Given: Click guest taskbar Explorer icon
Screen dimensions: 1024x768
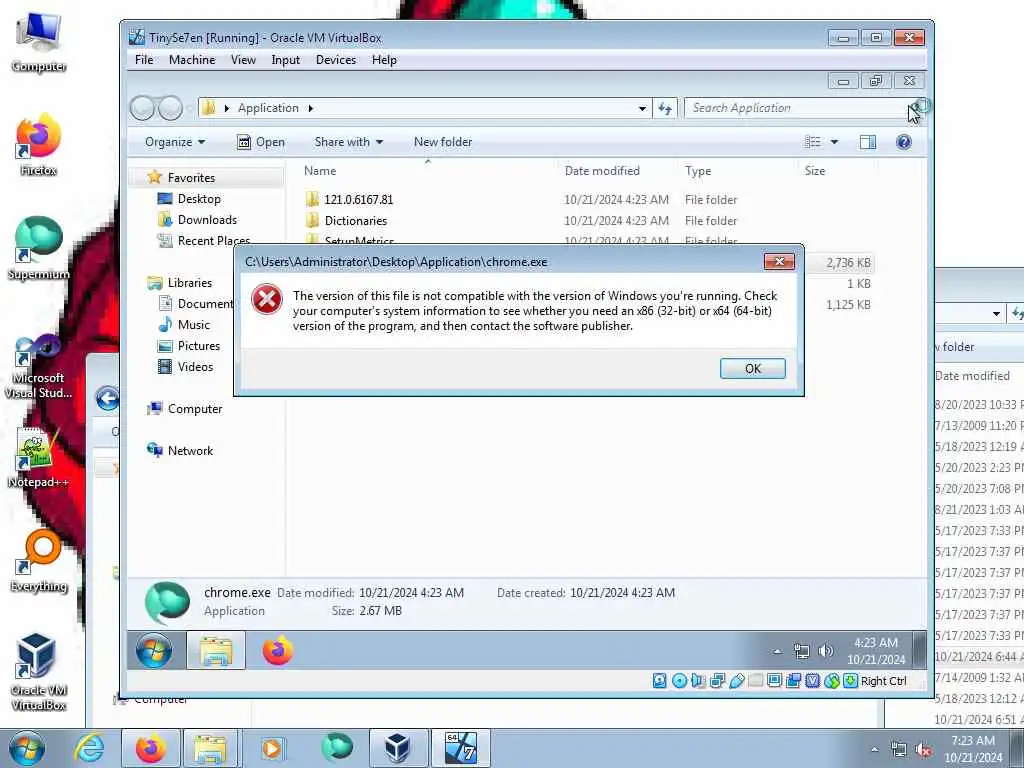Looking at the screenshot, I should coord(216,650).
